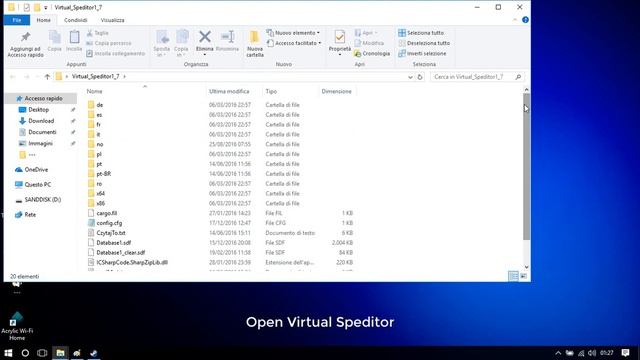Click Virtual_Speditor1_7 in address bar

[x=96, y=76]
